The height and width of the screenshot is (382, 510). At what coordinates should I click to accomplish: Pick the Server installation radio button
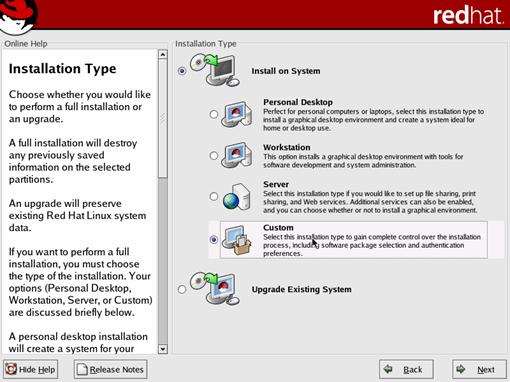(214, 196)
